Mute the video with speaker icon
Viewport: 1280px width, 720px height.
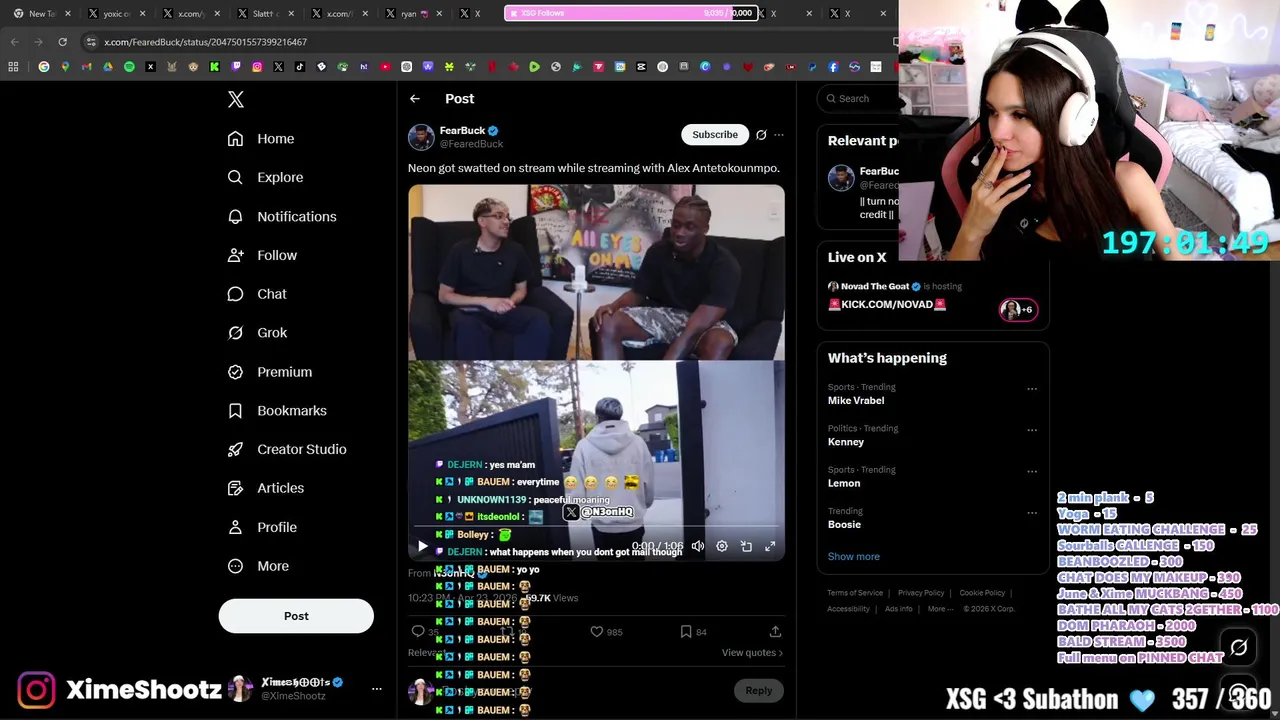[x=698, y=546]
